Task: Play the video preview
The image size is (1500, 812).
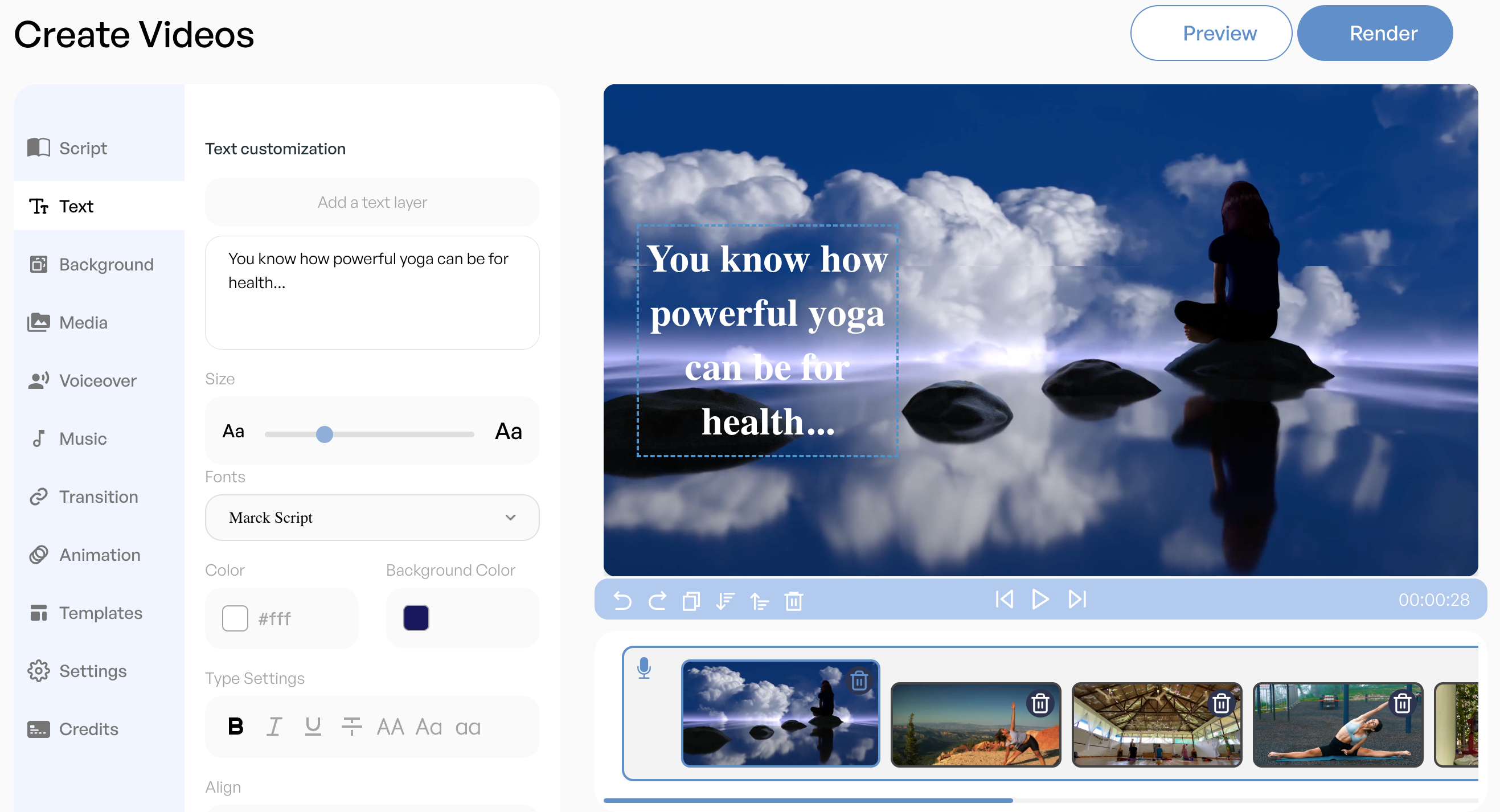Action: click(1040, 599)
